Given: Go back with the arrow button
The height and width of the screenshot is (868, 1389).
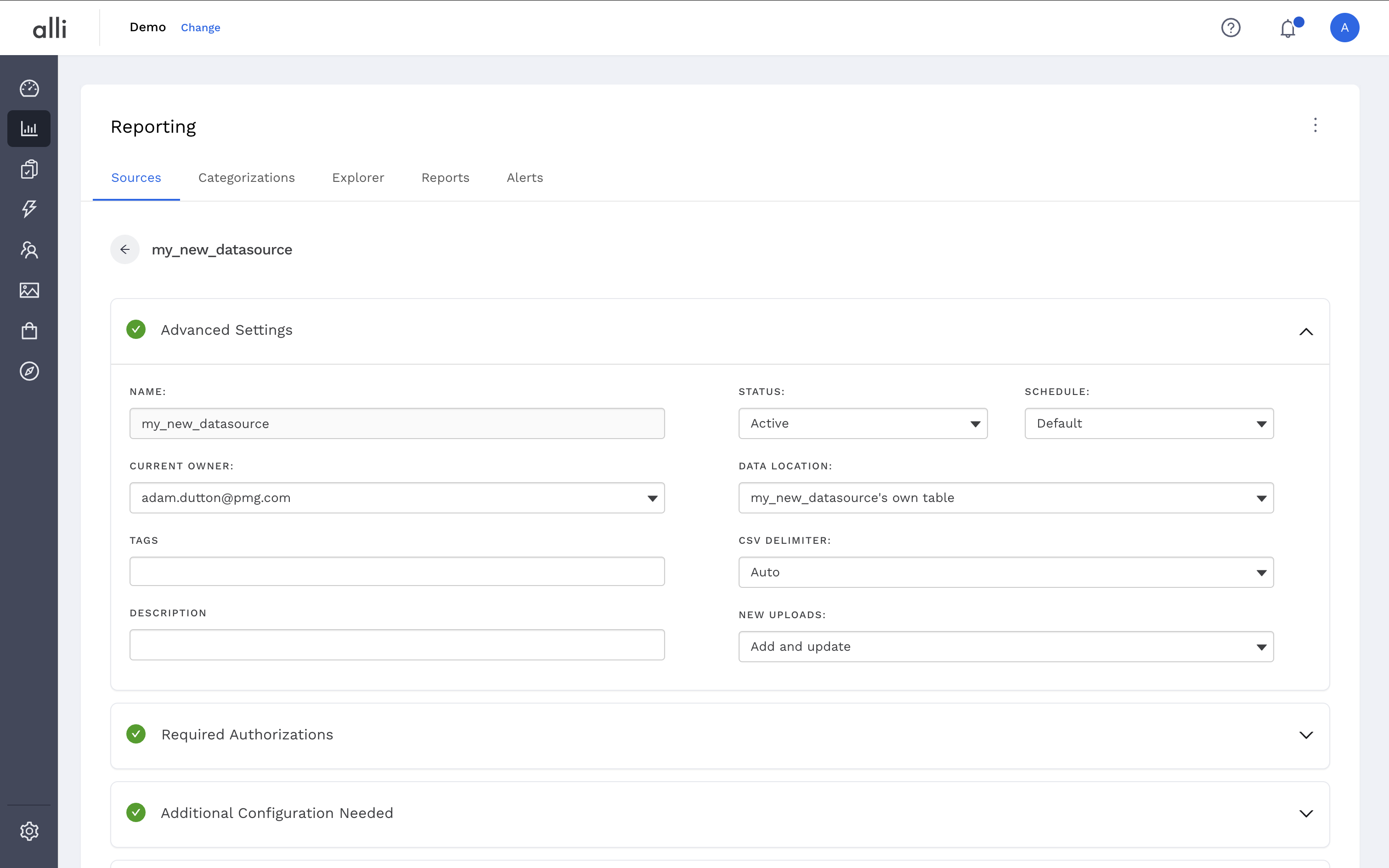Looking at the screenshot, I should coord(125,250).
